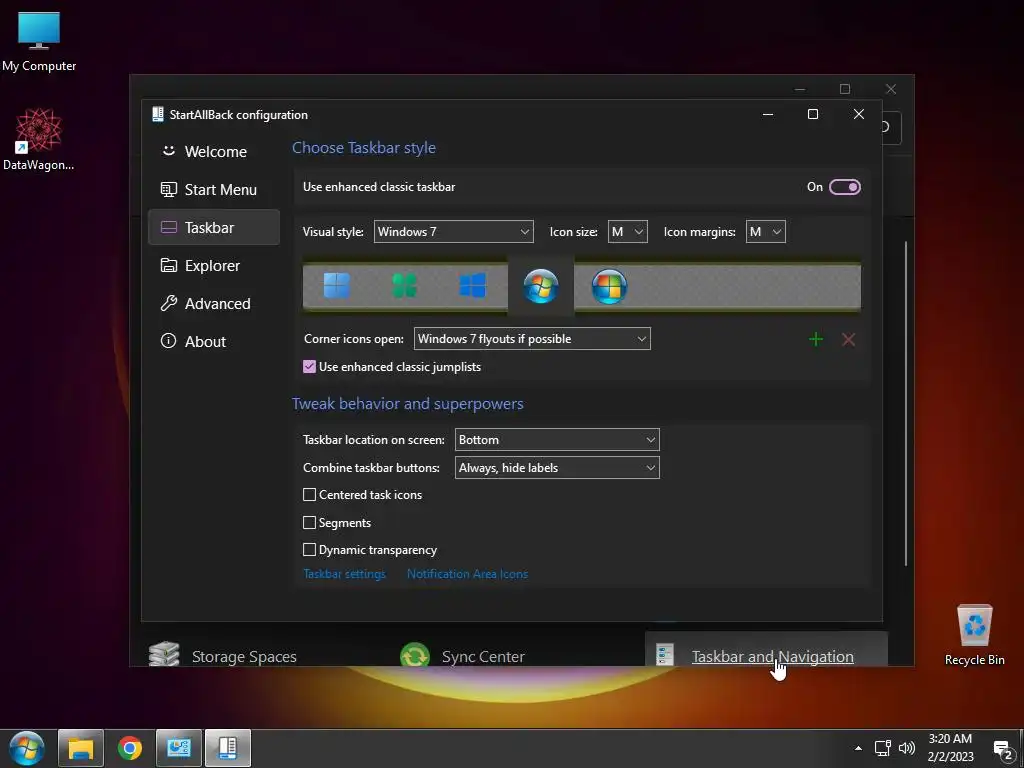Go to the Explorer section
This screenshot has height=768, width=1024.
tap(214, 265)
